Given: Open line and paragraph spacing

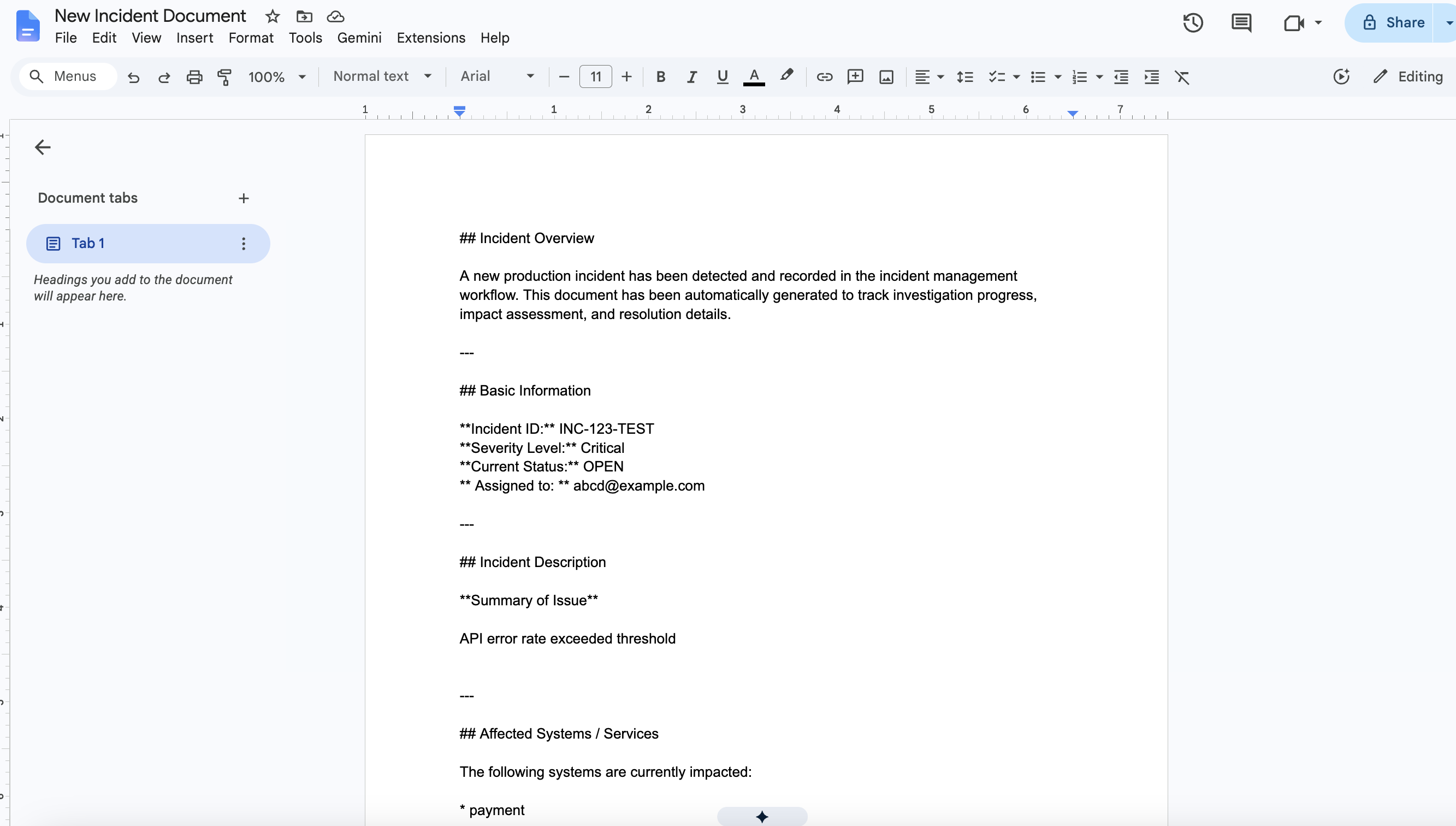Looking at the screenshot, I should pyautogui.click(x=964, y=76).
